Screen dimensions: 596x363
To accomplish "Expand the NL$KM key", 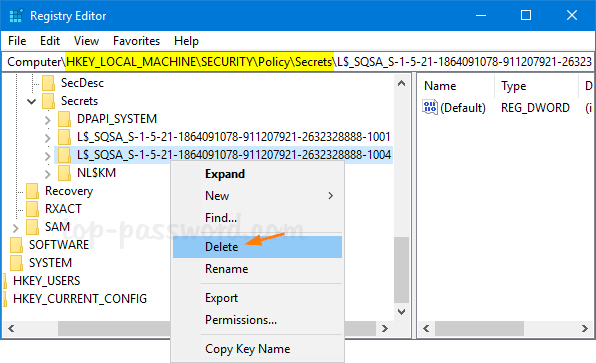I will click(x=48, y=174).
